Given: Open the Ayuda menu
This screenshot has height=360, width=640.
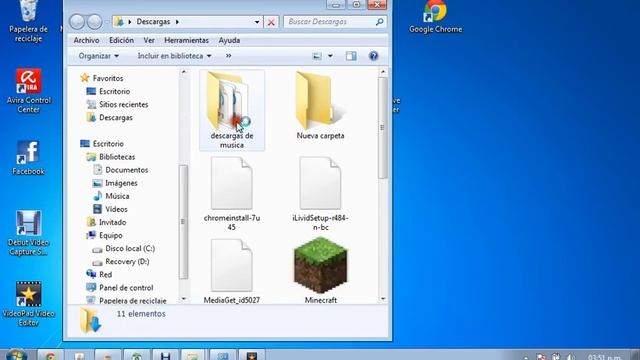Looking at the screenshot, I should coord(229,40).
